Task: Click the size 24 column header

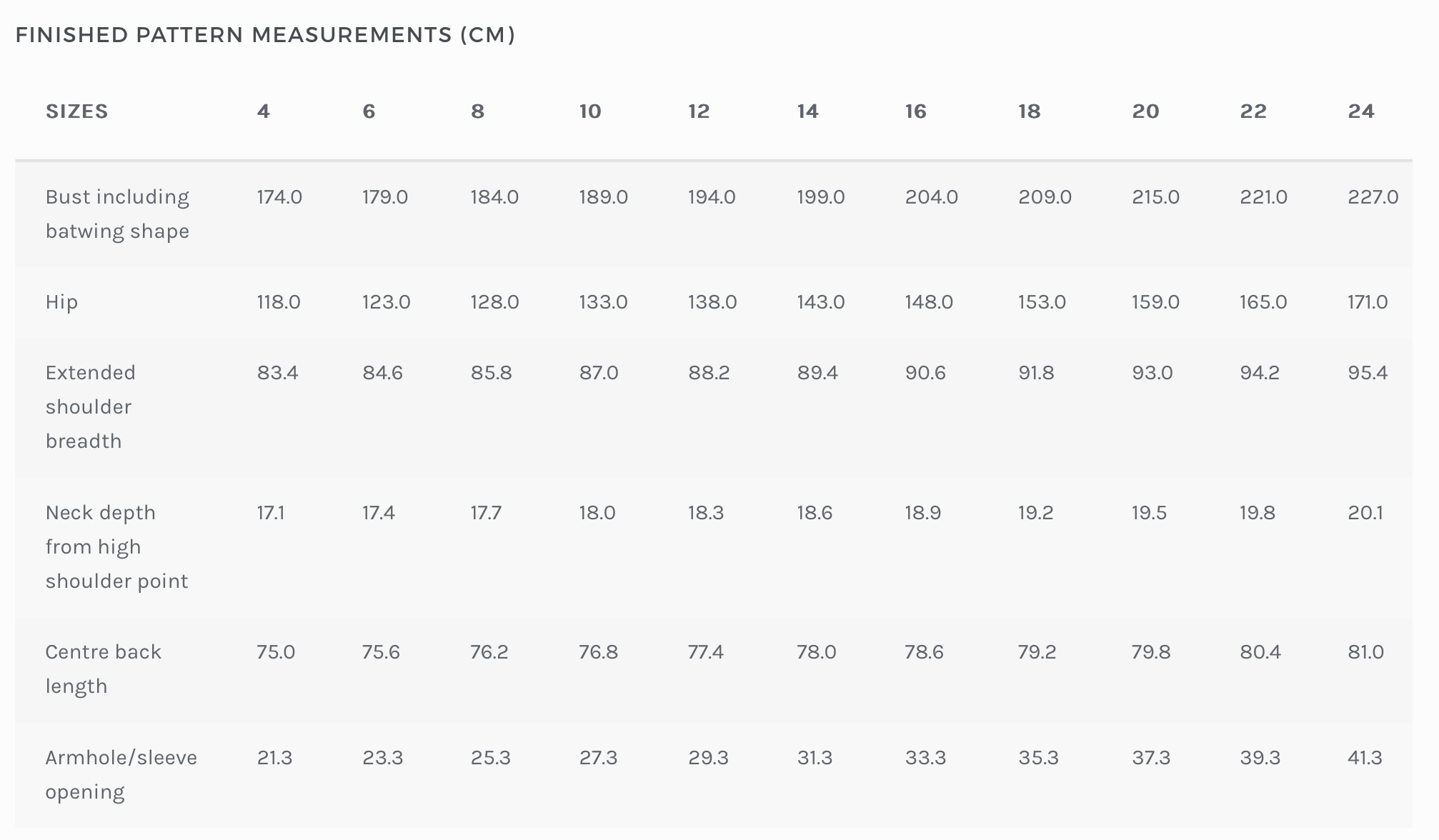Action: point(1361,111)
